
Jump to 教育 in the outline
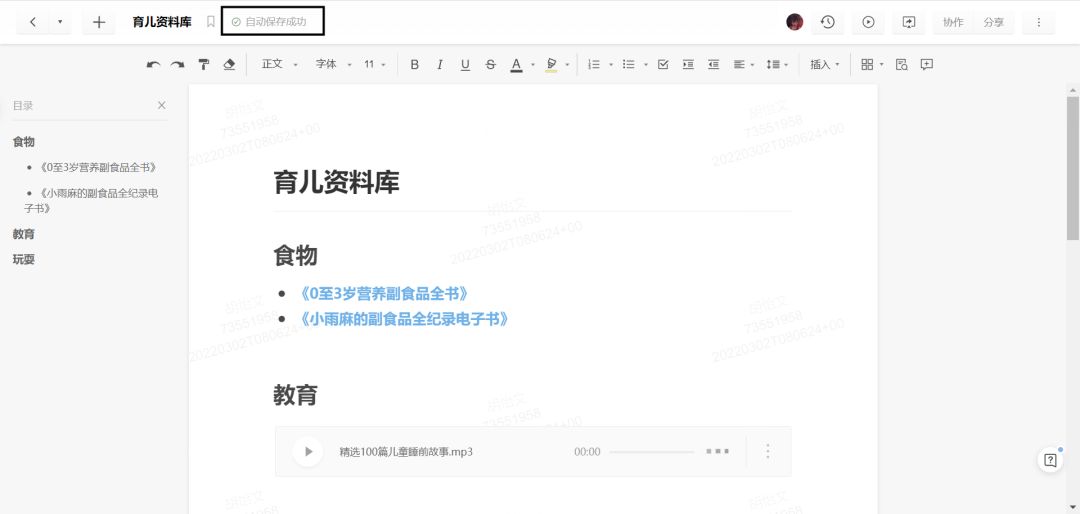[x=23, y=234]
